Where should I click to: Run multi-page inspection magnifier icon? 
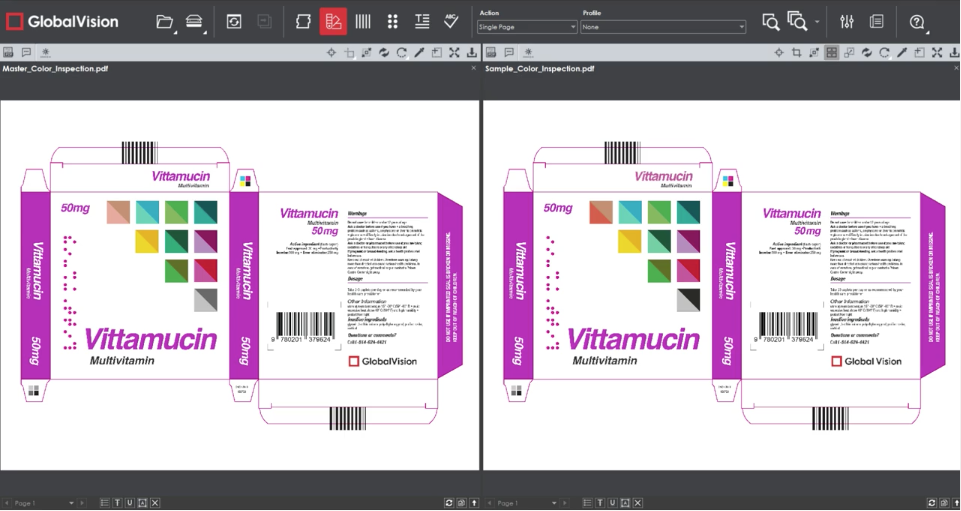[x=797, y=22]
